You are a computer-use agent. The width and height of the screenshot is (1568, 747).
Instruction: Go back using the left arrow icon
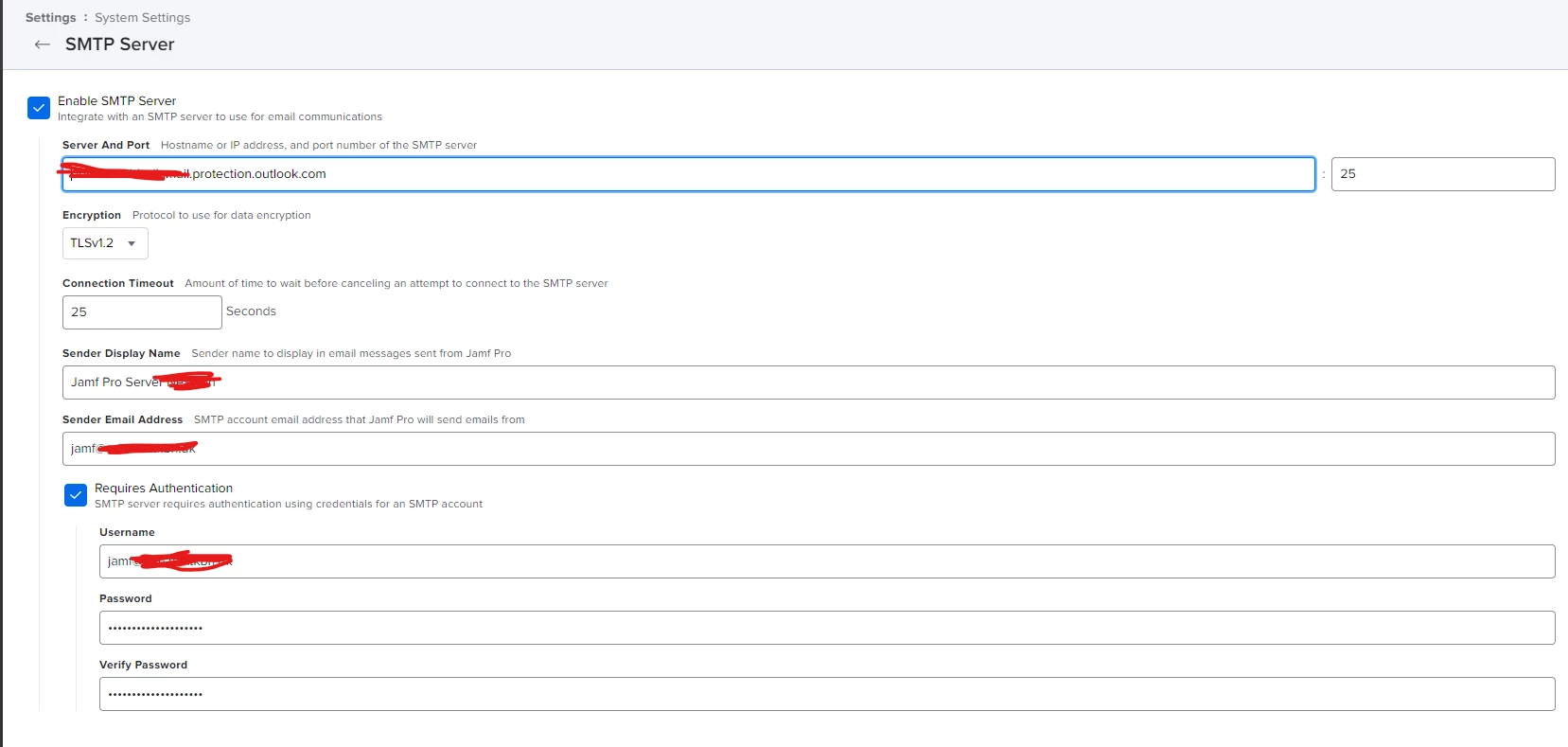42,44
